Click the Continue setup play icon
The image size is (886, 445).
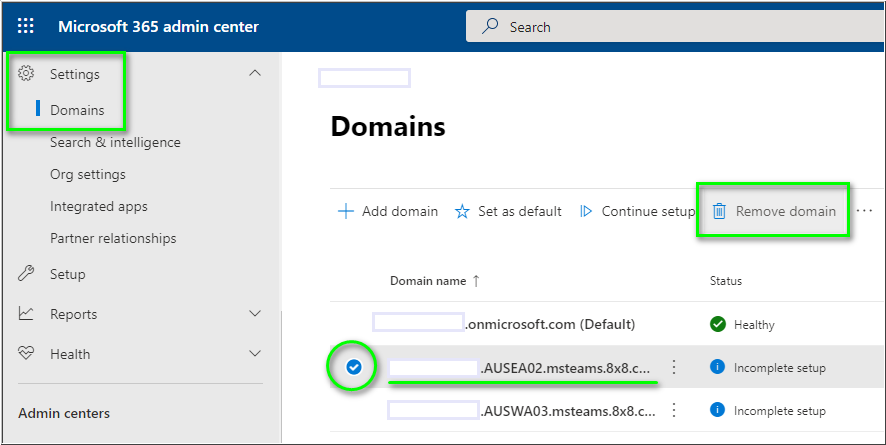tap(586, 212)
